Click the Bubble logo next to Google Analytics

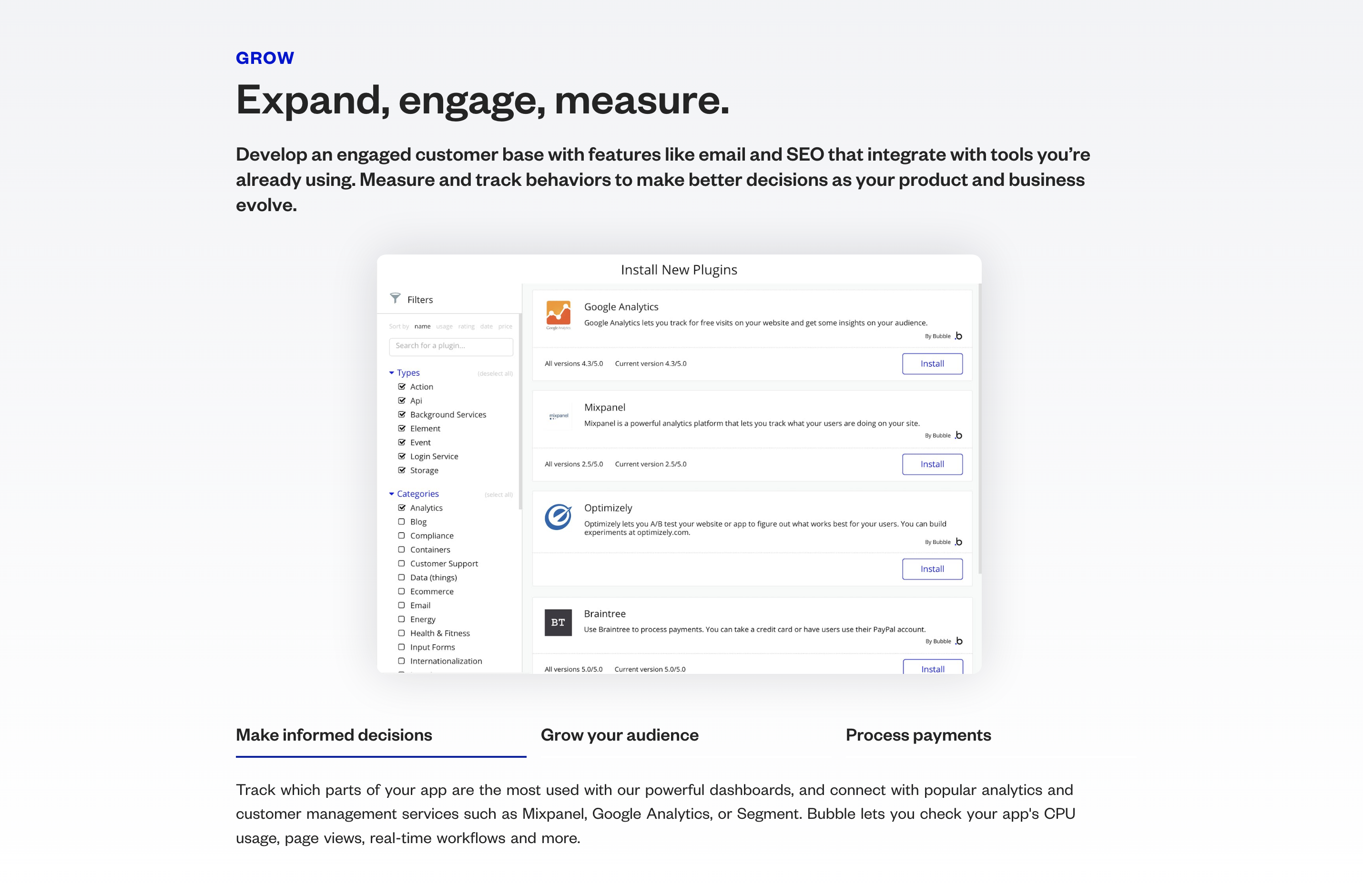click(x=958, y=336)
